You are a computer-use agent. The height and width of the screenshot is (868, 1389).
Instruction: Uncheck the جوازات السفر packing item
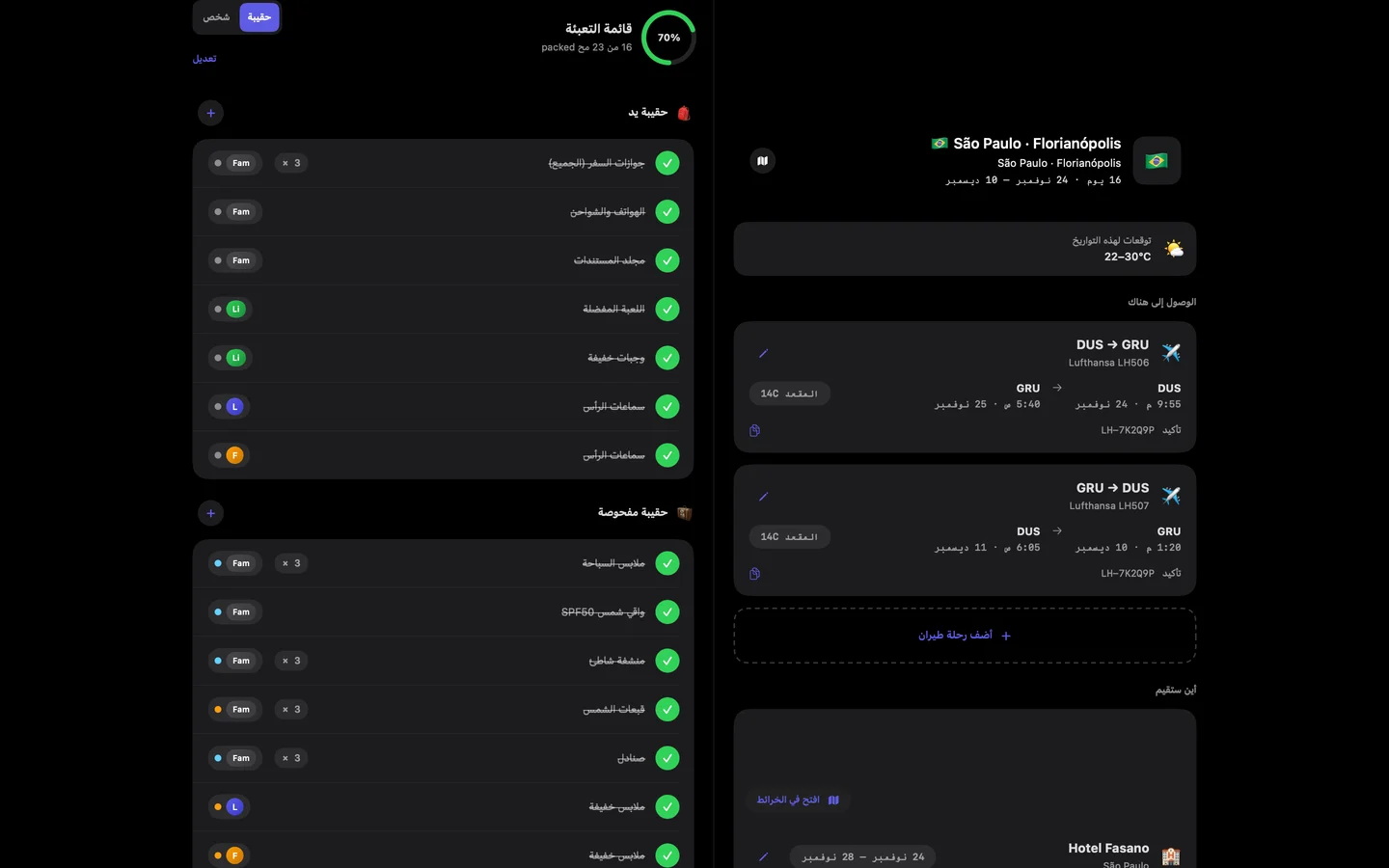click(667, 163)
